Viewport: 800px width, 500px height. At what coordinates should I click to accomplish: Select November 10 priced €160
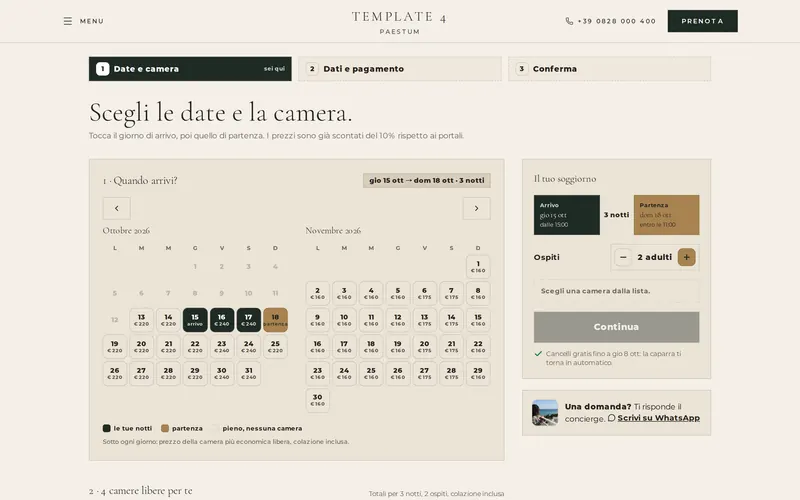(344, 320)
